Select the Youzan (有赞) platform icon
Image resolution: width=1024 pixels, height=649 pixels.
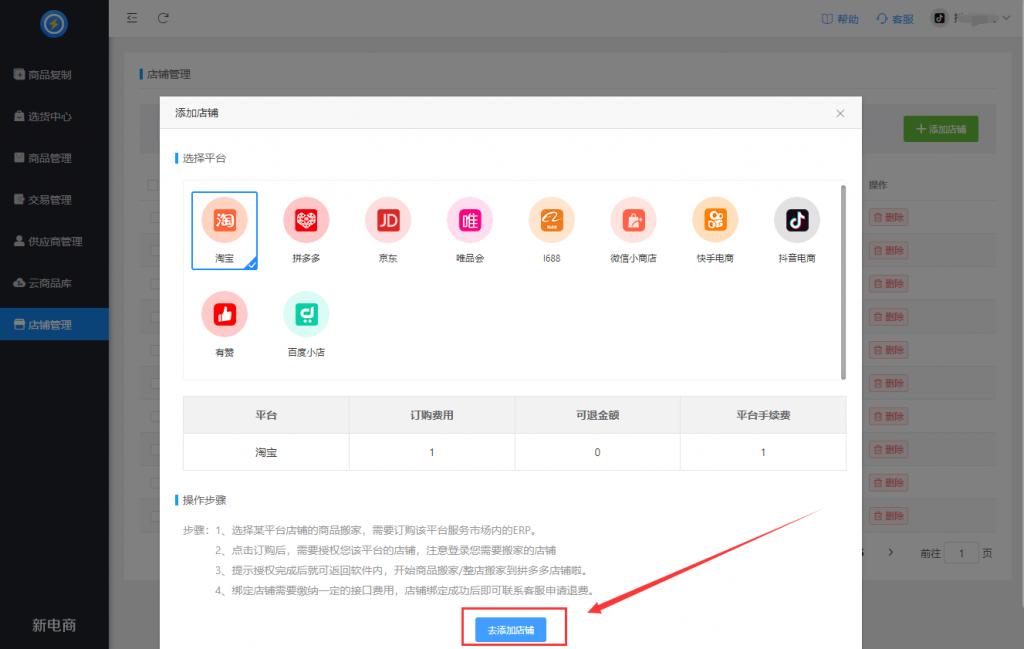pos(224,313)
